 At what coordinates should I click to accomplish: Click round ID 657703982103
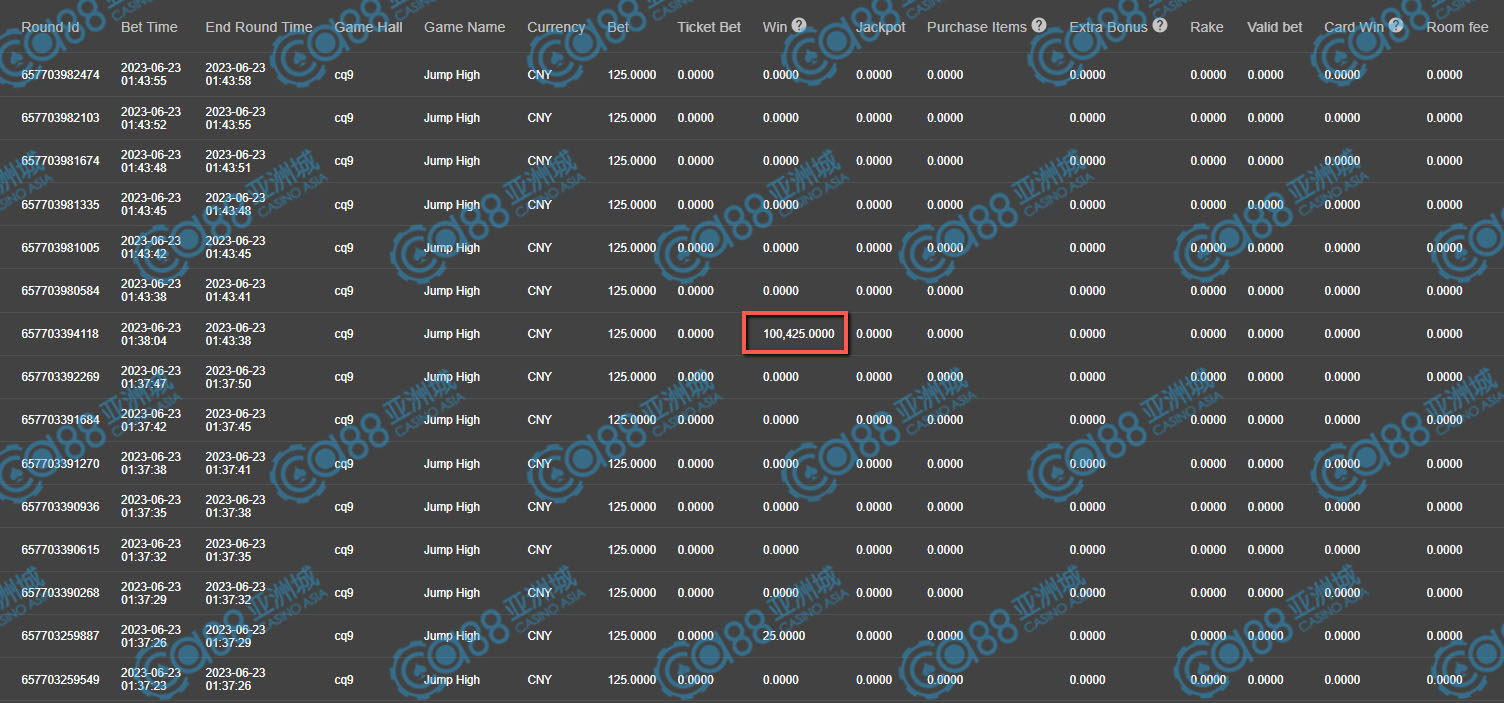(60, 118)
